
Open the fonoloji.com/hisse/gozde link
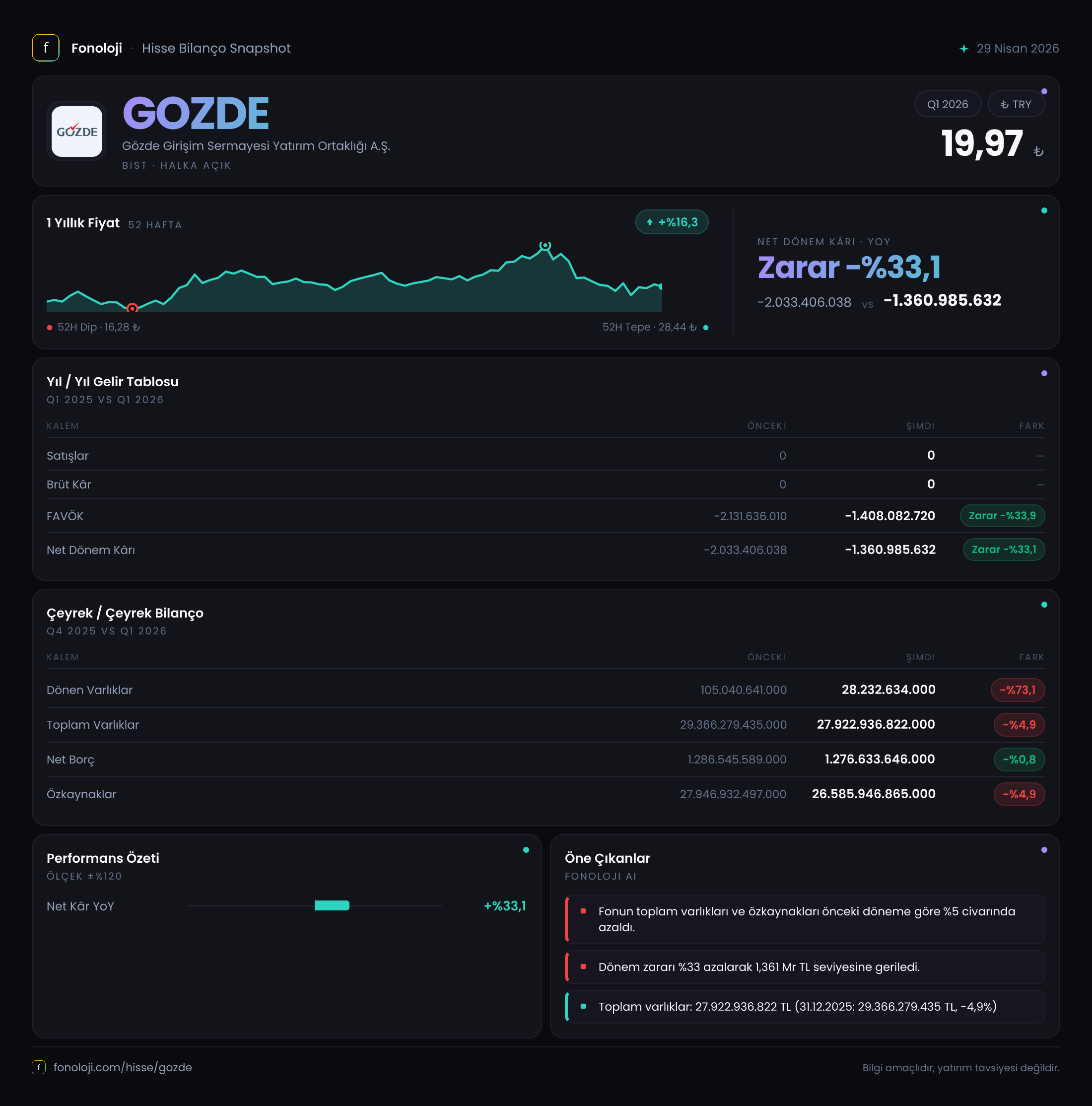point(123,1067)
